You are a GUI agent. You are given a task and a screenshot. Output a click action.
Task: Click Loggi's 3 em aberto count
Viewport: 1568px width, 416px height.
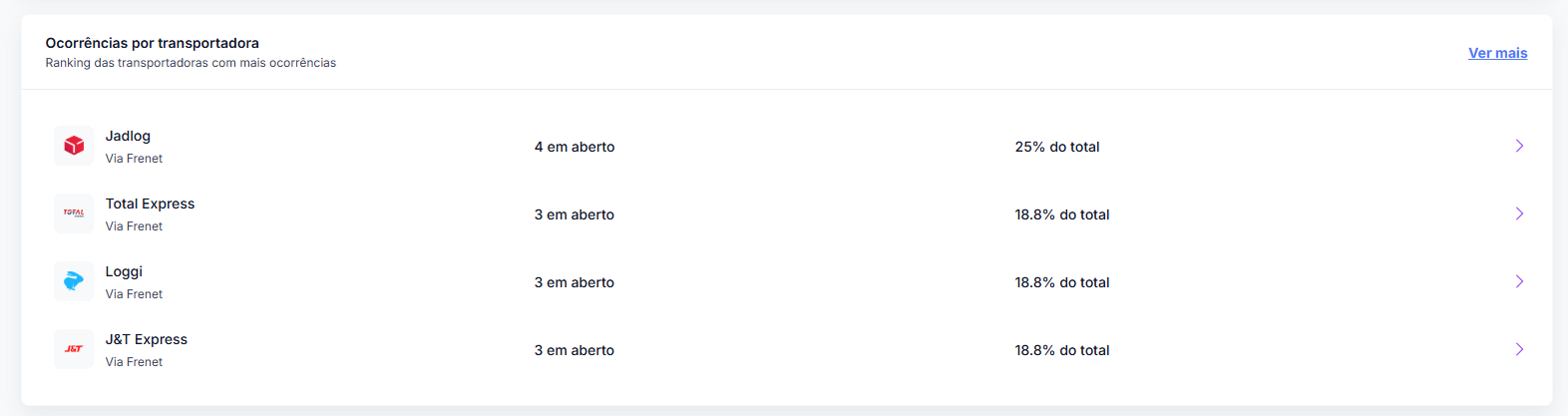coord(575,282)
